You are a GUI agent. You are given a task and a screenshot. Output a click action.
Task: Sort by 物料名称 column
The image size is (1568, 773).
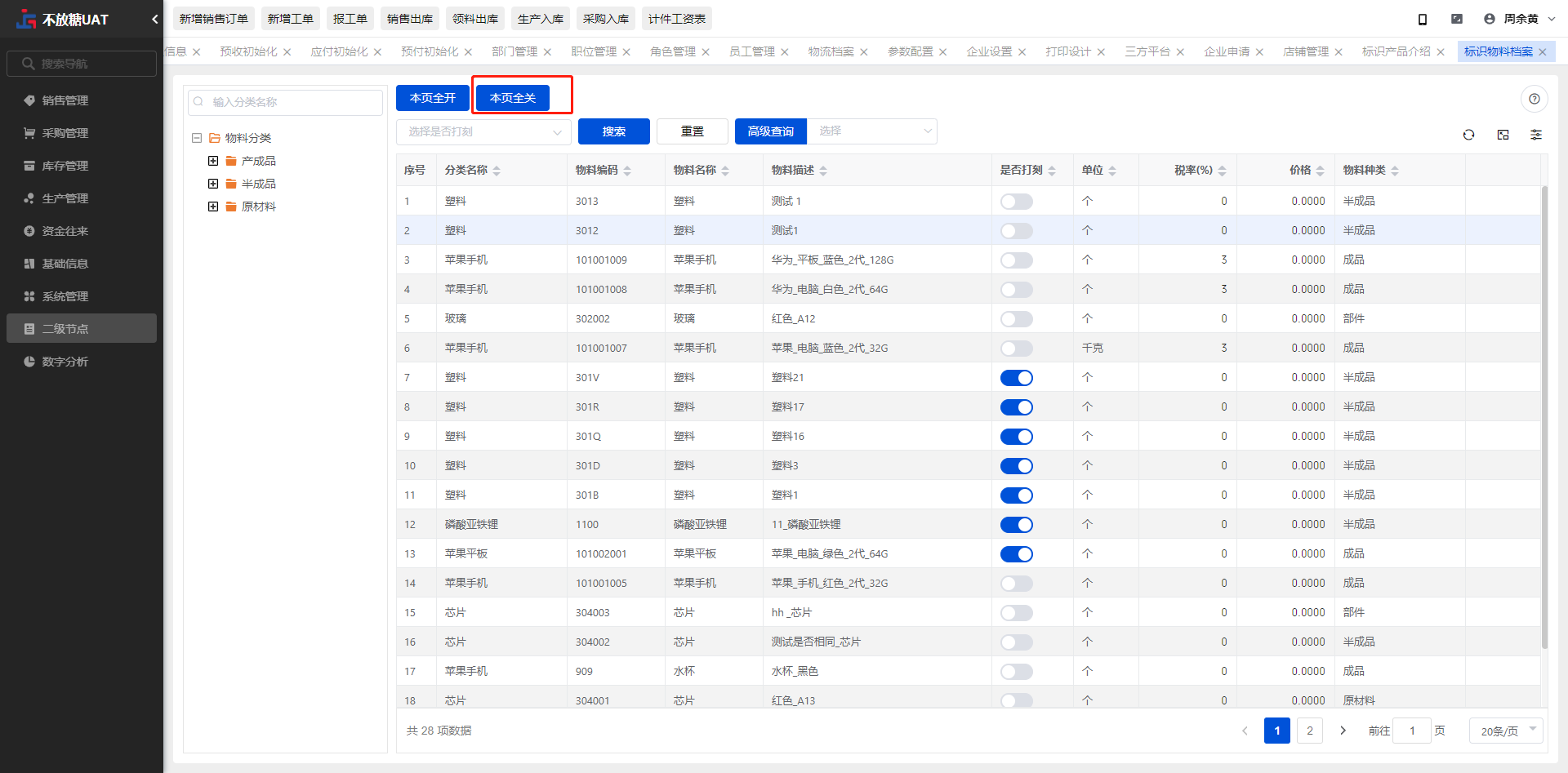(725, 171)
